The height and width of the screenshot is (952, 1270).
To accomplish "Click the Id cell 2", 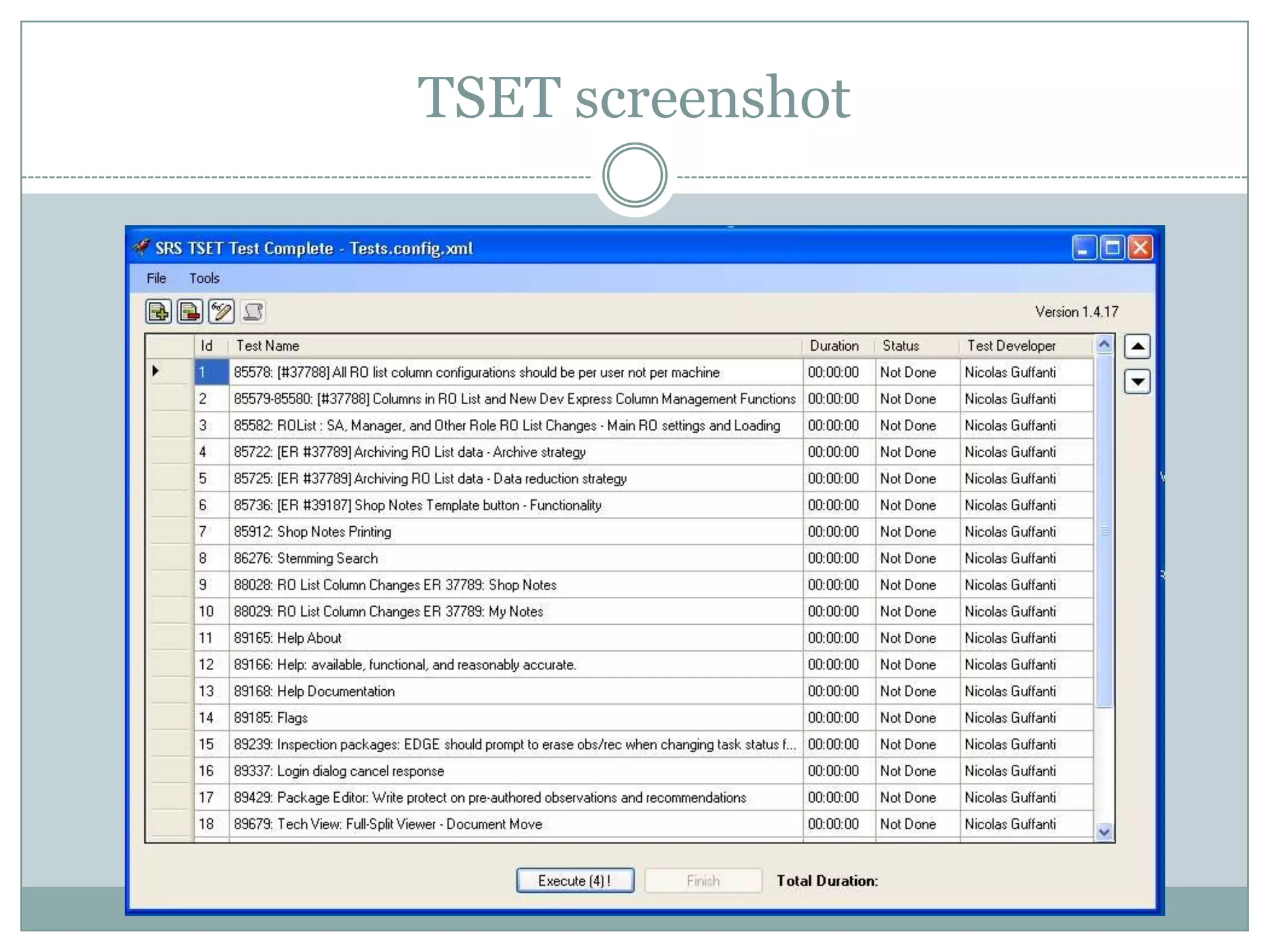I will [211, 399].
